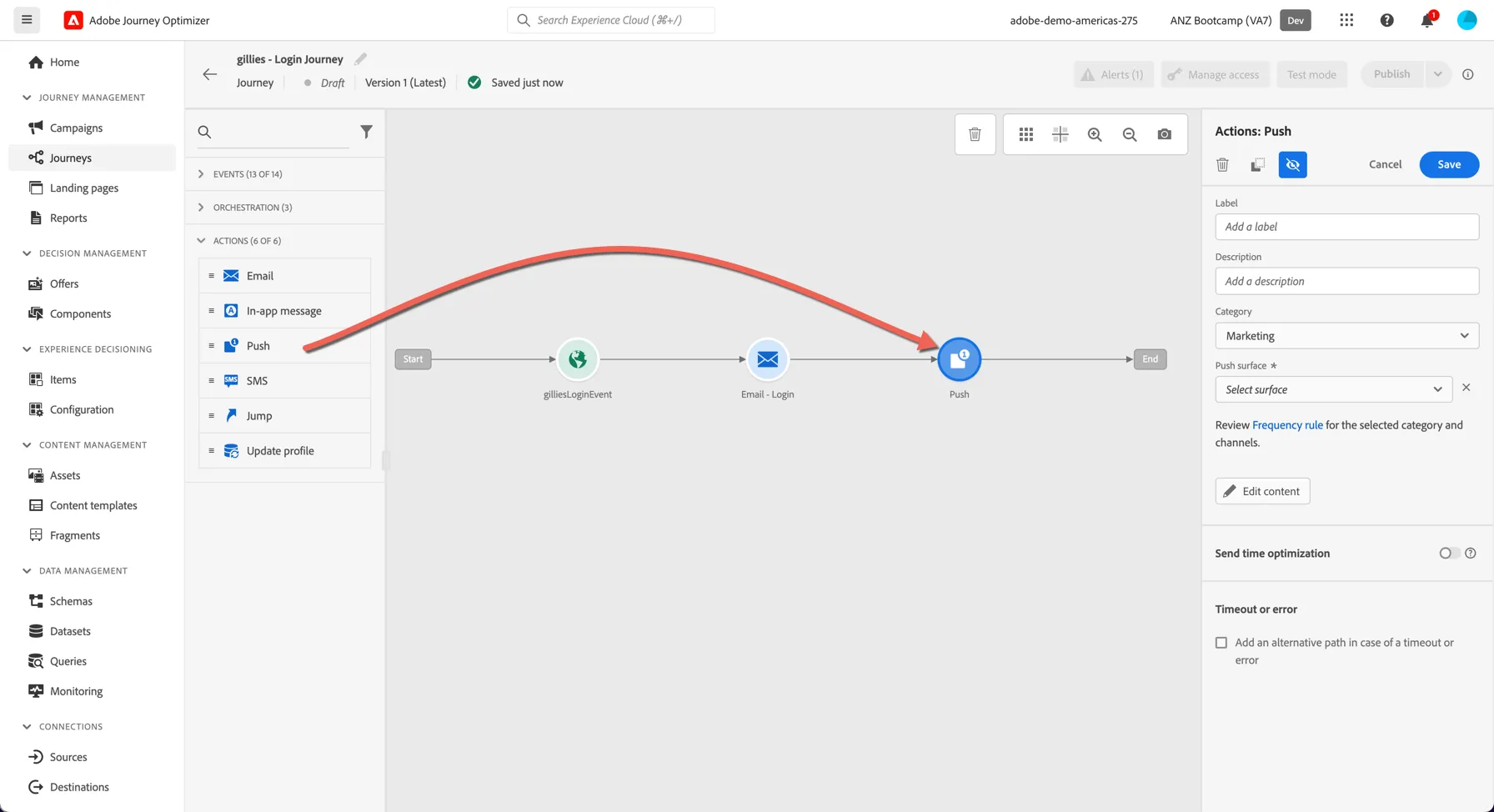Delete selected node with canvas trash icon

[x=975, y=134]
